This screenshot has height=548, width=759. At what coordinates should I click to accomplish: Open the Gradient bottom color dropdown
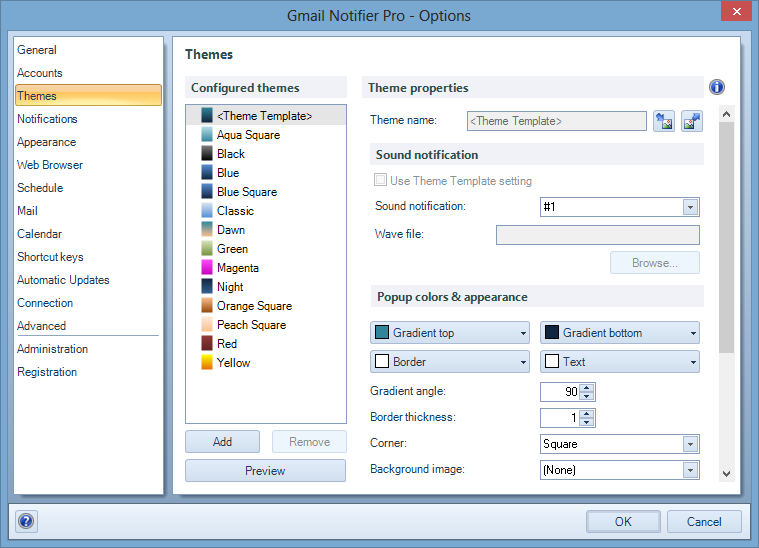coord(620,333)
